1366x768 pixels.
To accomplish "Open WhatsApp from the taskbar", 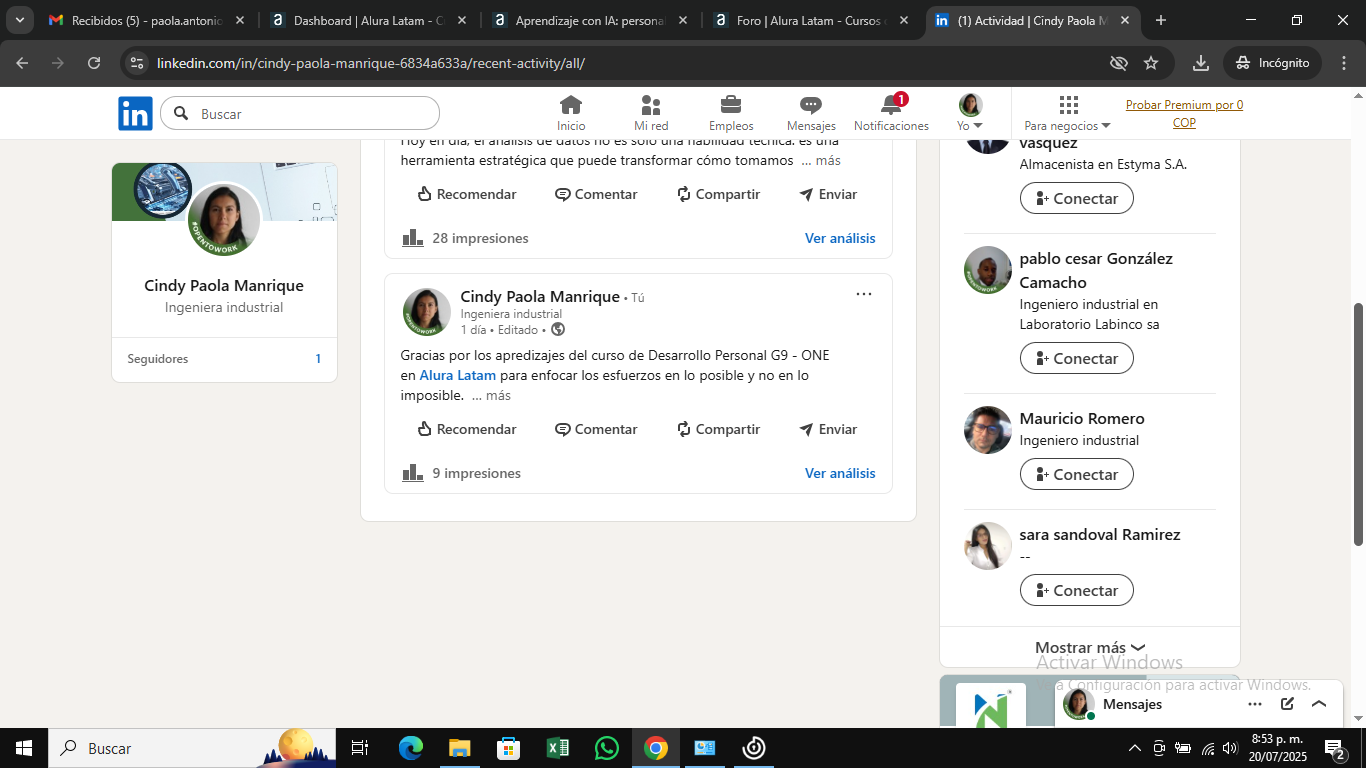I will (607, 748).
